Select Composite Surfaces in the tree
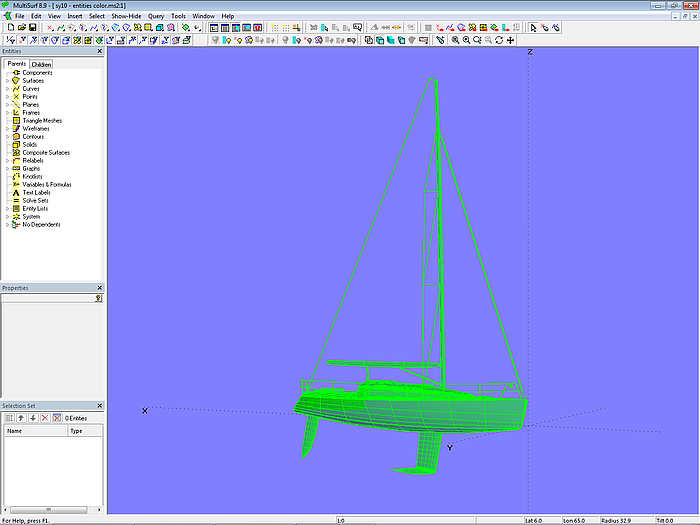 coord(46,153)
